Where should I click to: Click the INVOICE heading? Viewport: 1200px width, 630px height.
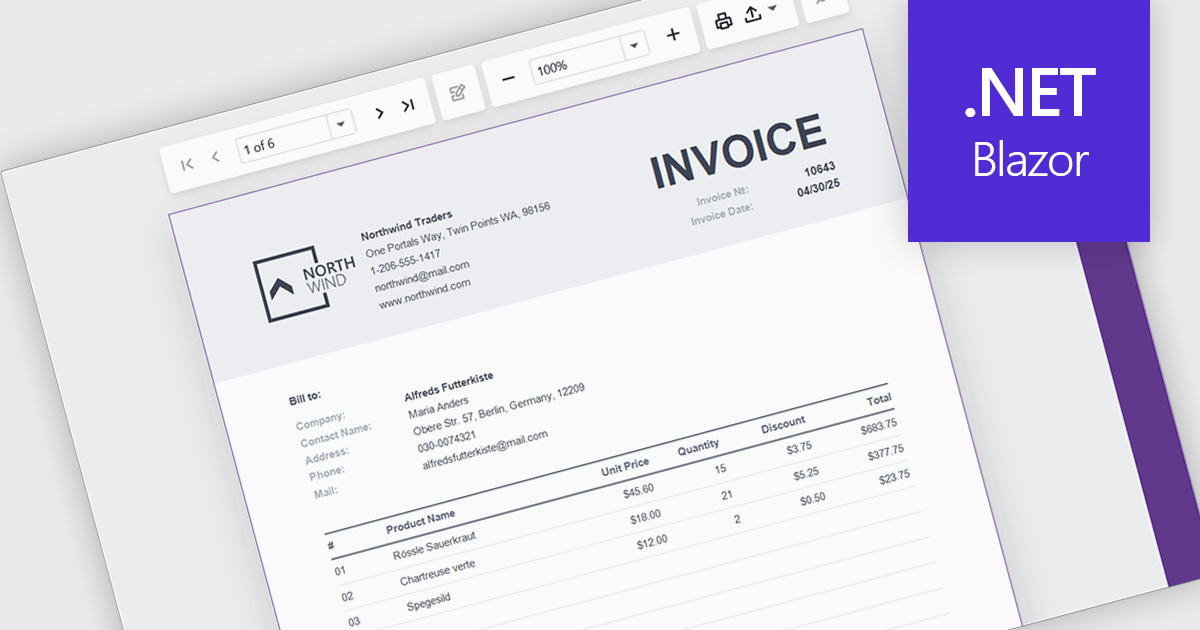pos(738,152)
